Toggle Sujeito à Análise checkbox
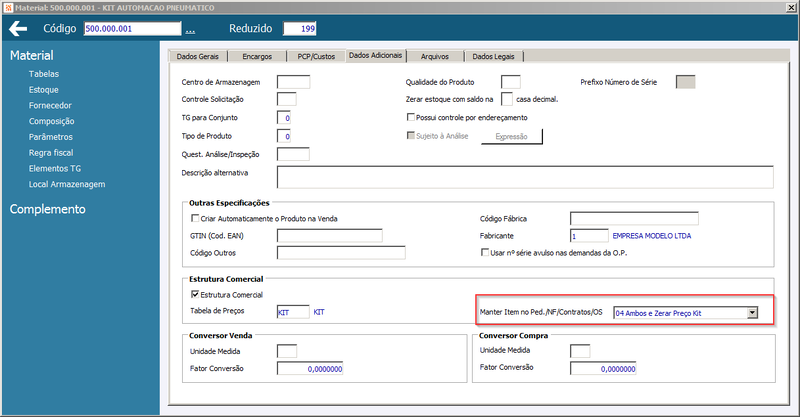 (x=410, y=136)
